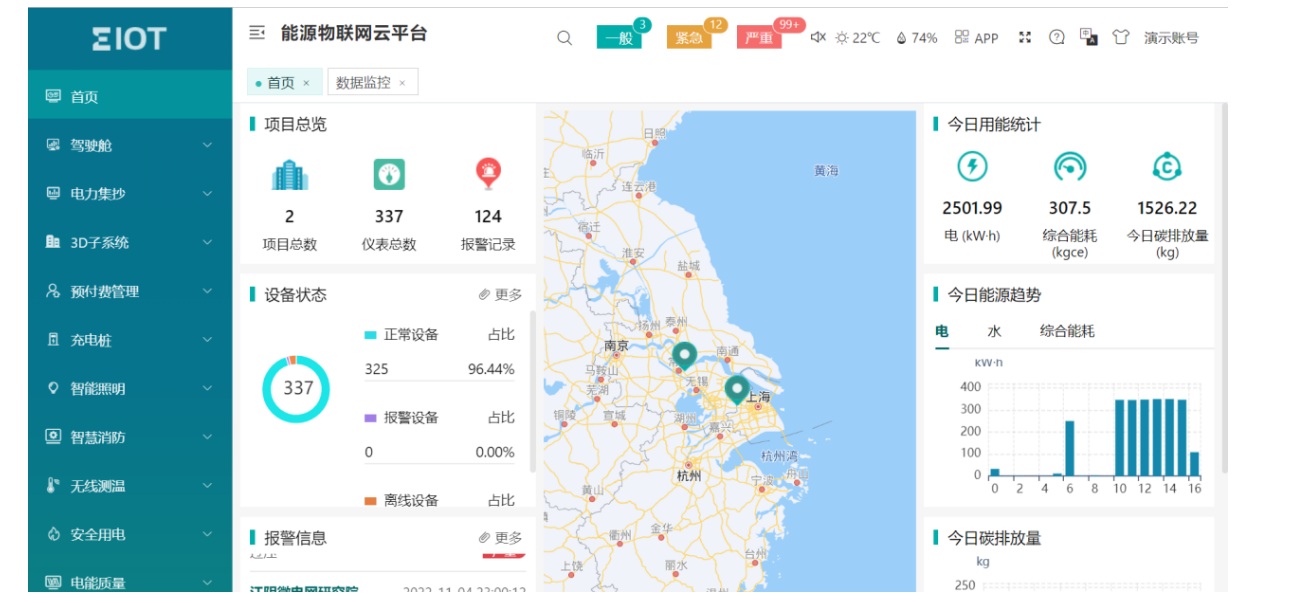Click the humidity droplet icon
Viewport: 1296px width, 603px height.
point(901,38)
